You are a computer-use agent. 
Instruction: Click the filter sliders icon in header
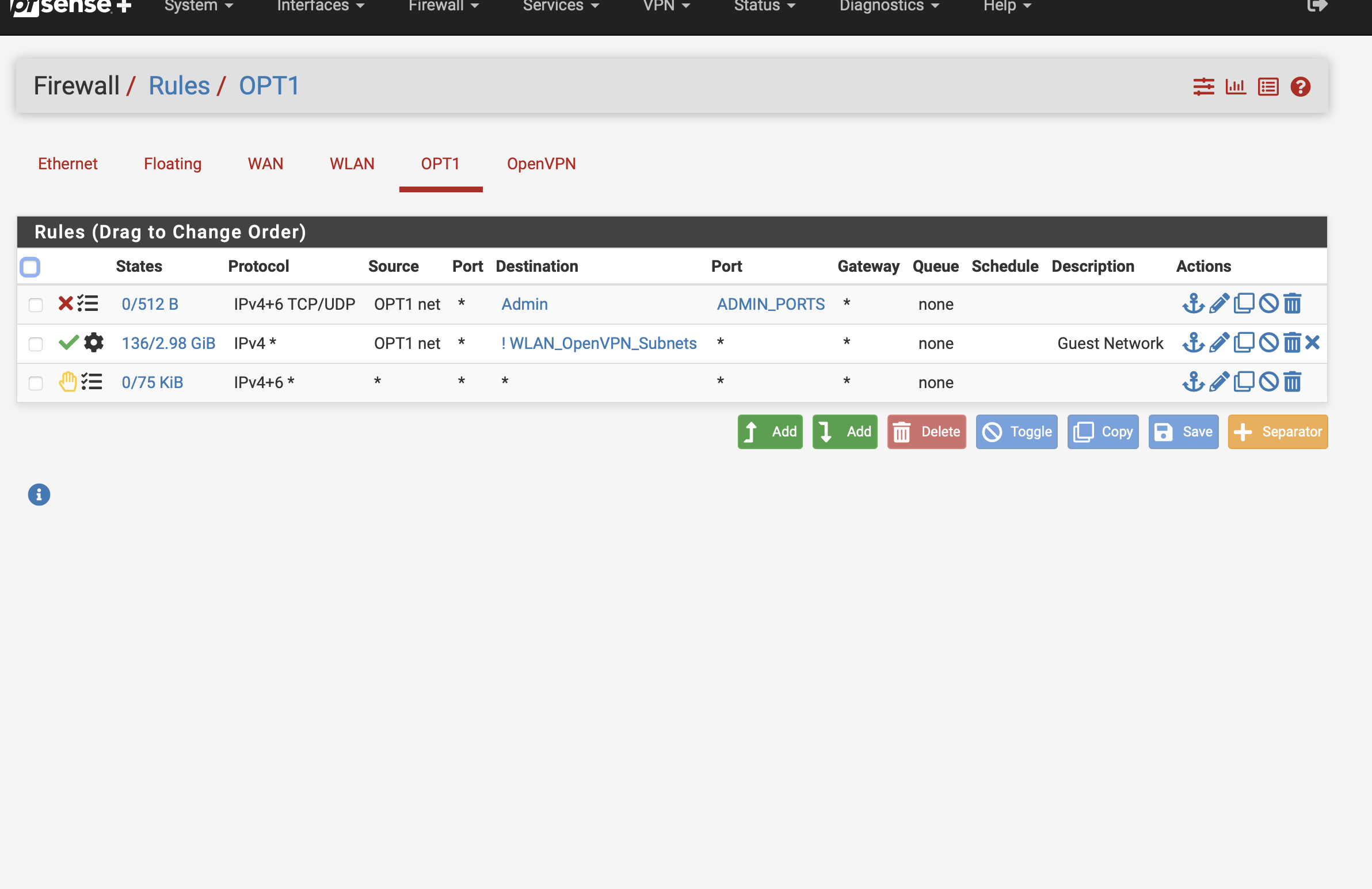click(1203, 87)
